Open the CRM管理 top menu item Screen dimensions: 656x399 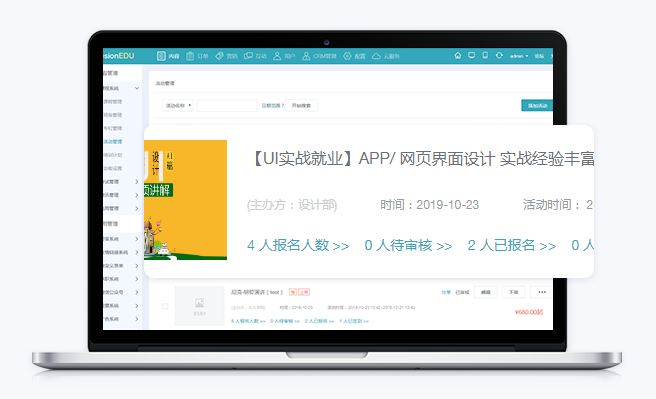pos(320,56)
